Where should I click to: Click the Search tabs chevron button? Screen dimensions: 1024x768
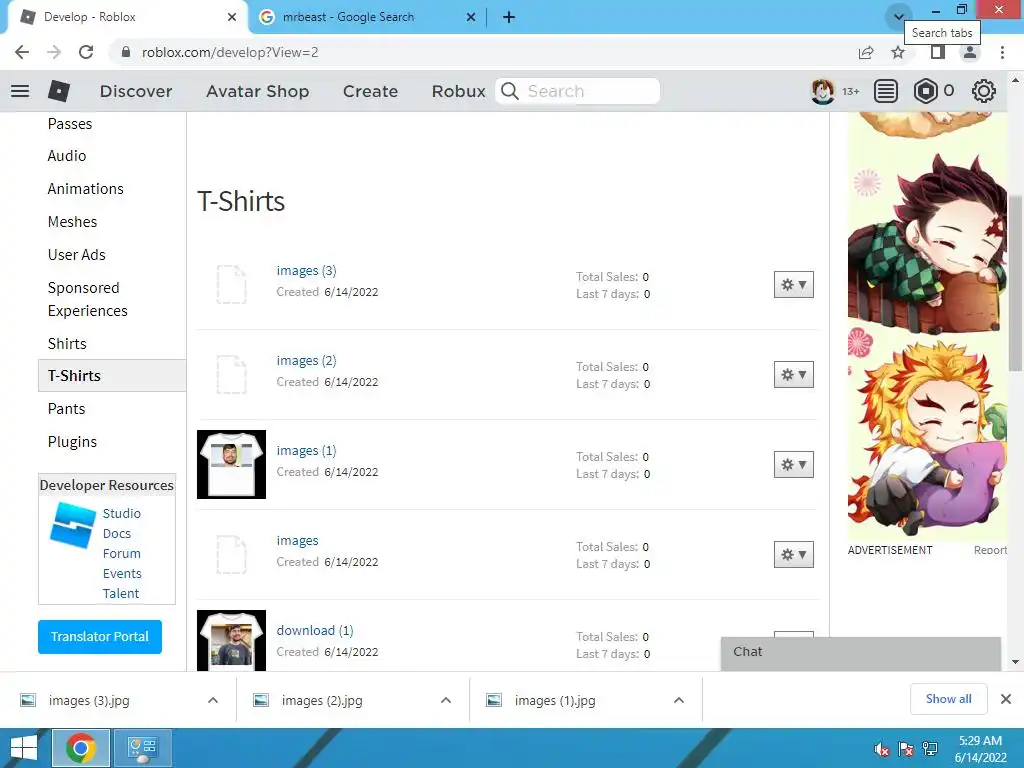point(899,16)
